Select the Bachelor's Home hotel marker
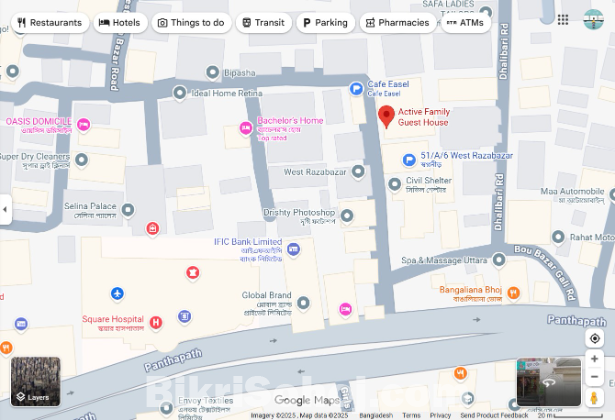Screen dimensions: 615x420 246,128
